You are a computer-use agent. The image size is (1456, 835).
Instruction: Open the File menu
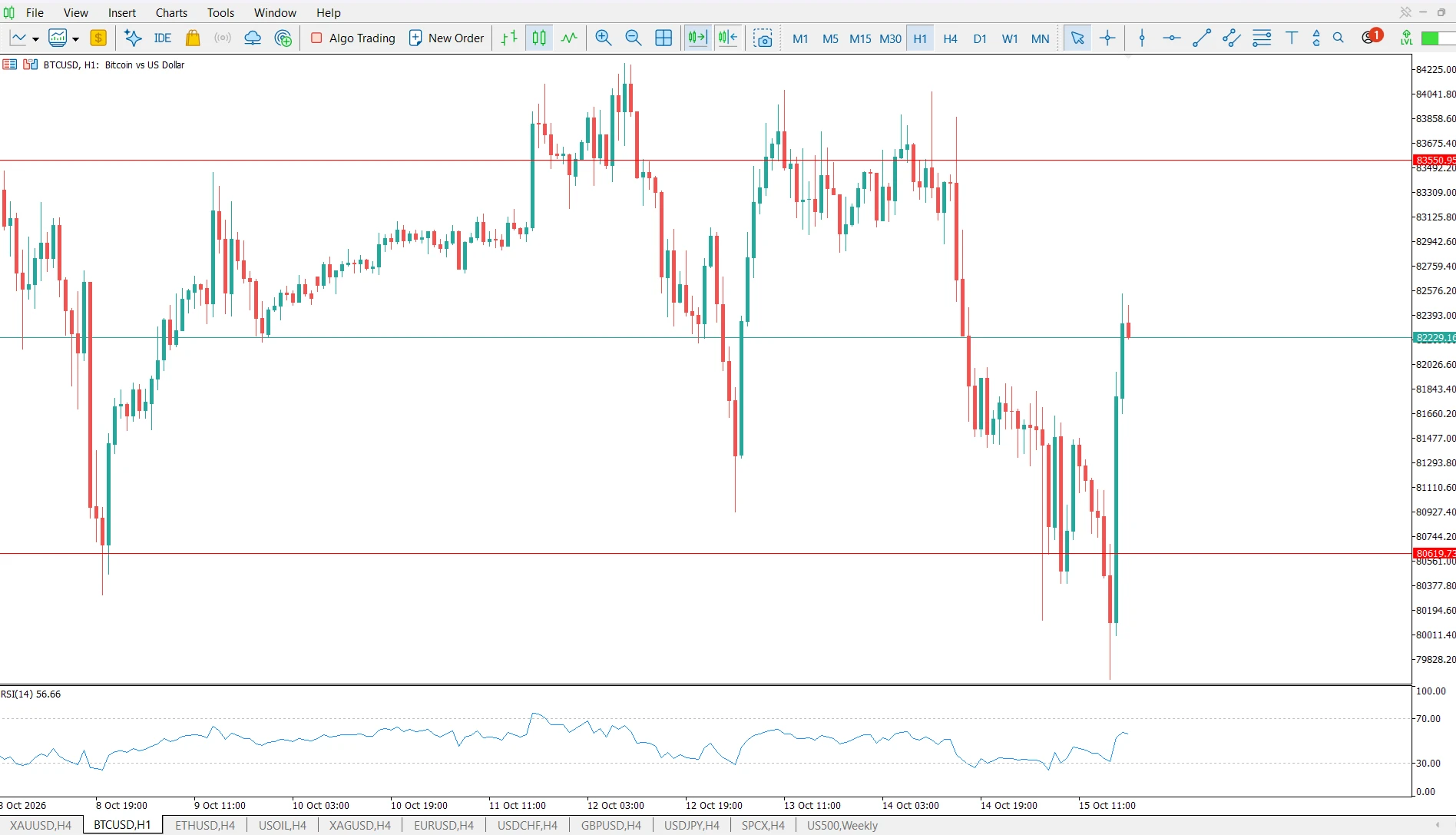35,12
